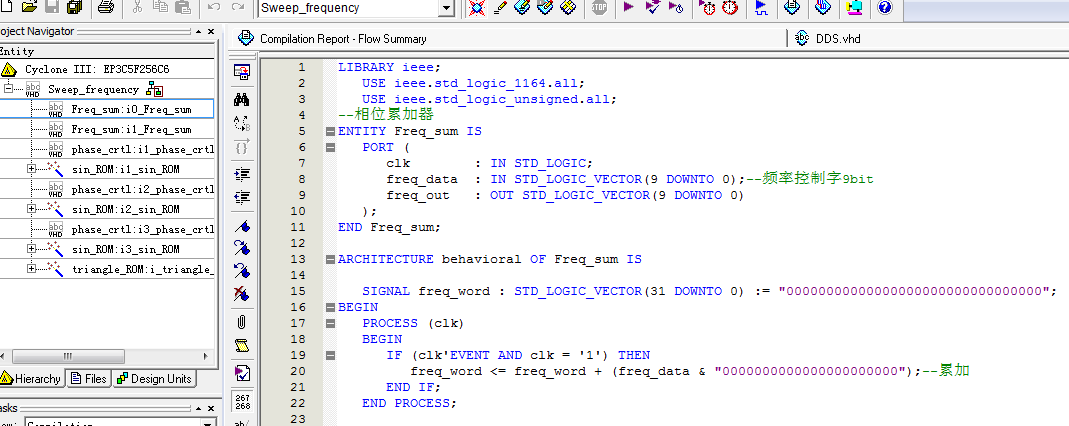The image size is (1069, 426).
Task: Start simulation with the blue waveform icon
Action: 762,7
